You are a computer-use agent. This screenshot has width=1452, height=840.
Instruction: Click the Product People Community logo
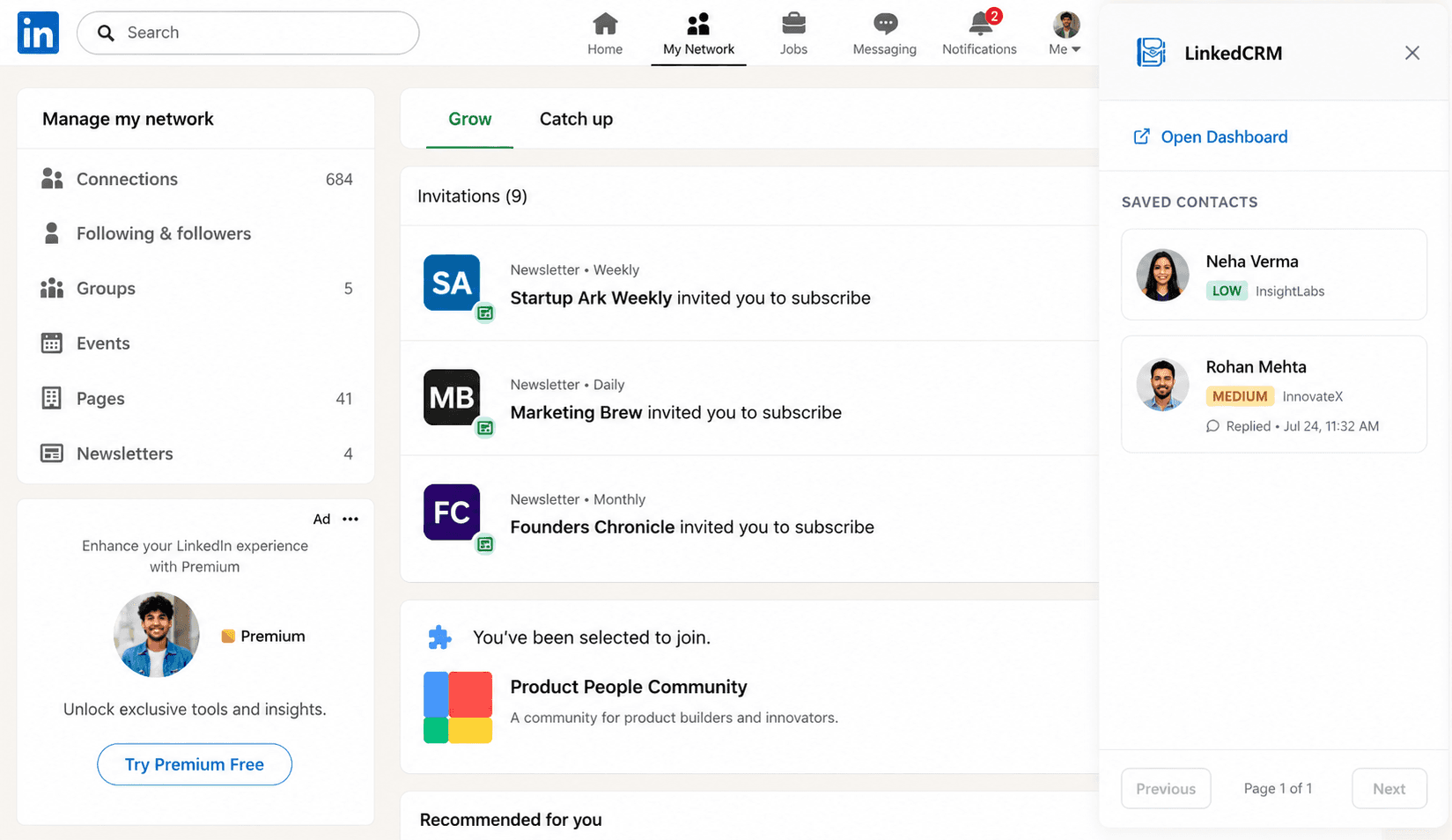pyautogui.click(x=458, y=707)
